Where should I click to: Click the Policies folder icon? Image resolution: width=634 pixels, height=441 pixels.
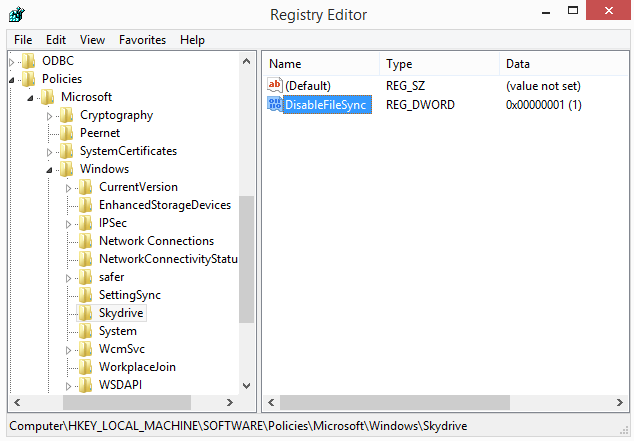click(28, 79)
